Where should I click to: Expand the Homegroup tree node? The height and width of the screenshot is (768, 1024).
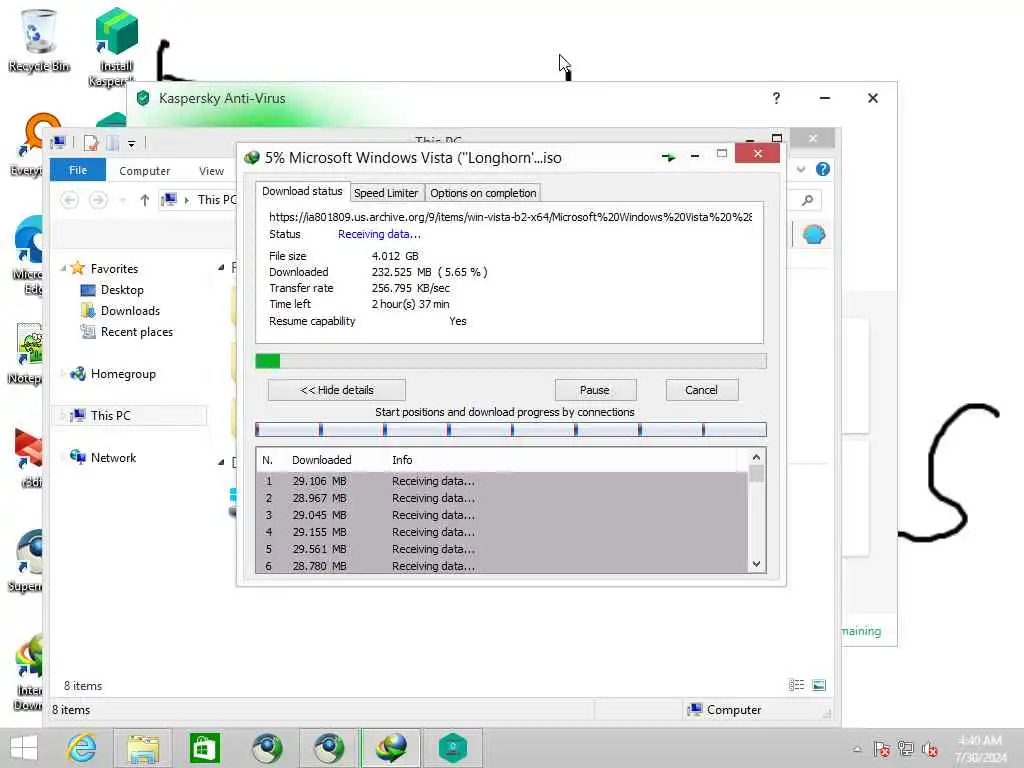pos(63,374)
